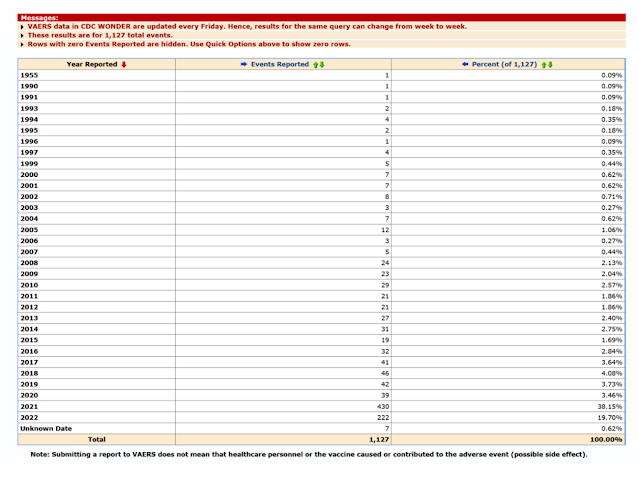This screenshot has height=478, width=639.
Task: Click the message stating 1,127 total events
Action: pyautogui.click(x=100, y=35)
